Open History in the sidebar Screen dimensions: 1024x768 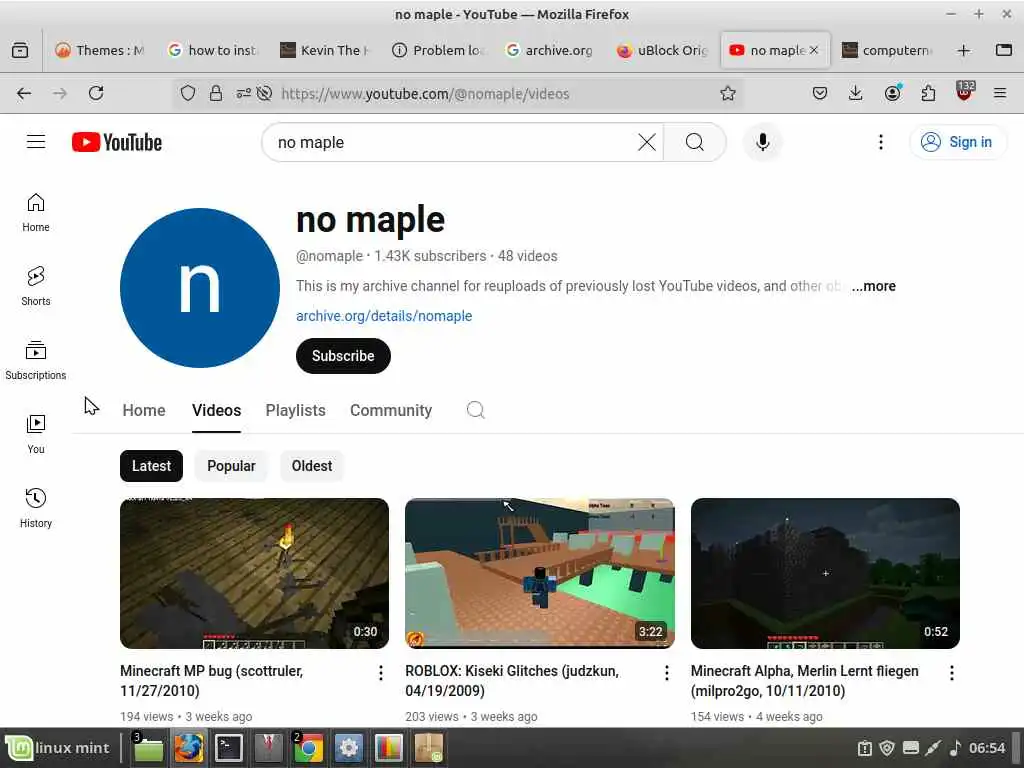tap(36, 508)
